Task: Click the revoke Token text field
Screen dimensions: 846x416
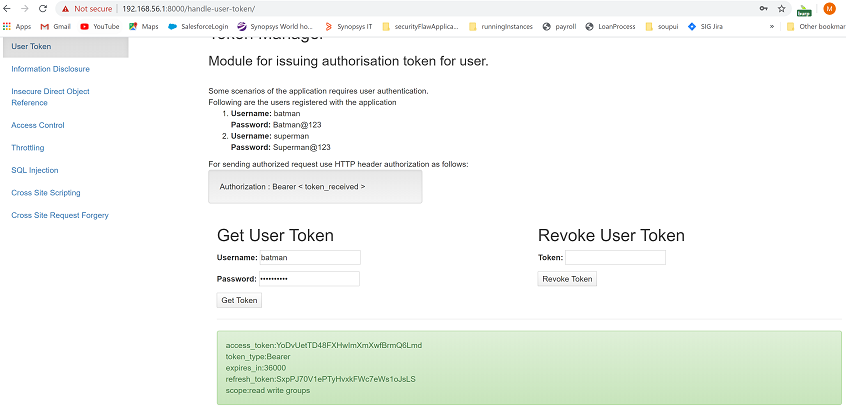Action: (x=615, y=257)
